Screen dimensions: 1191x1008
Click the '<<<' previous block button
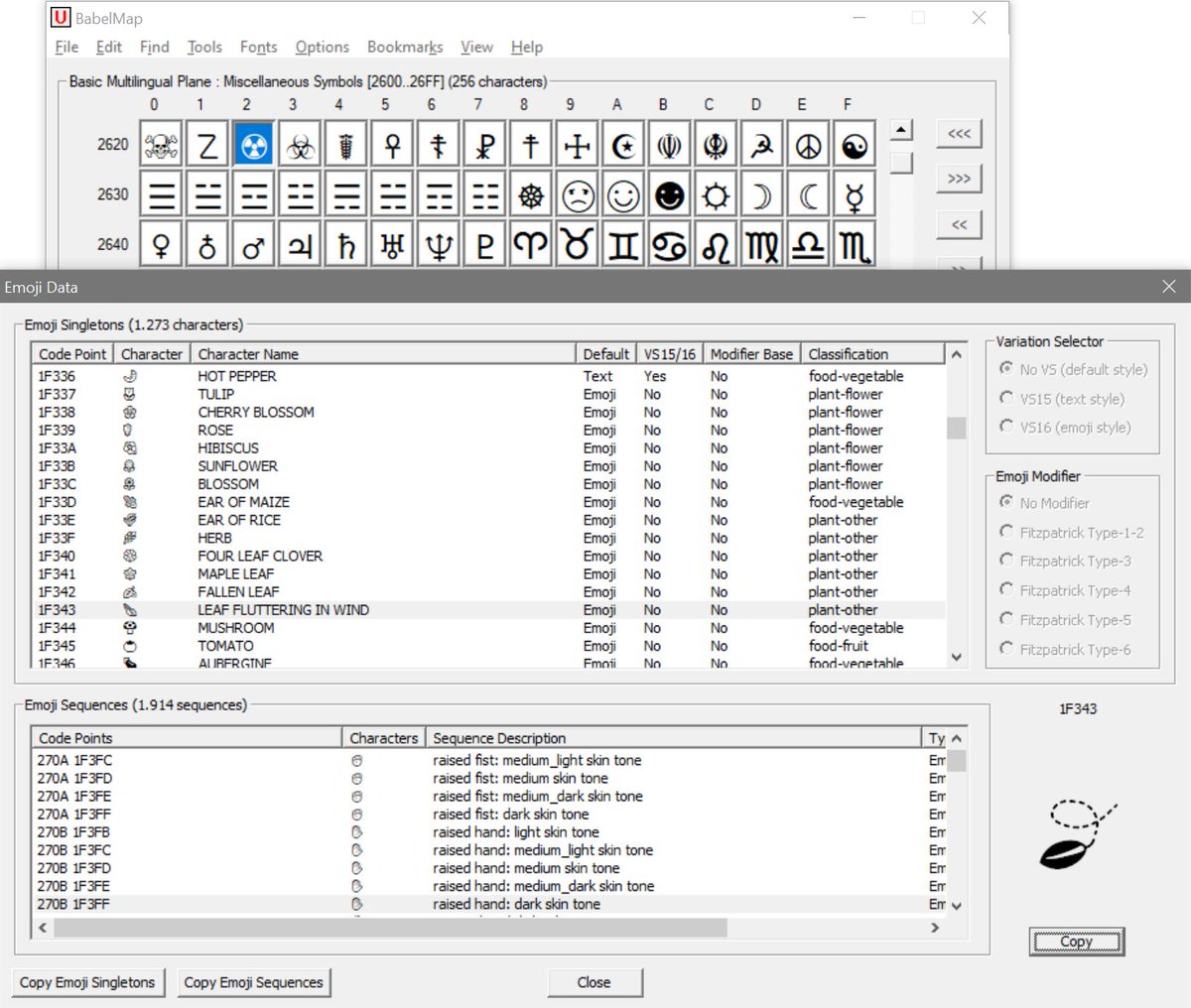click(957, 133)
